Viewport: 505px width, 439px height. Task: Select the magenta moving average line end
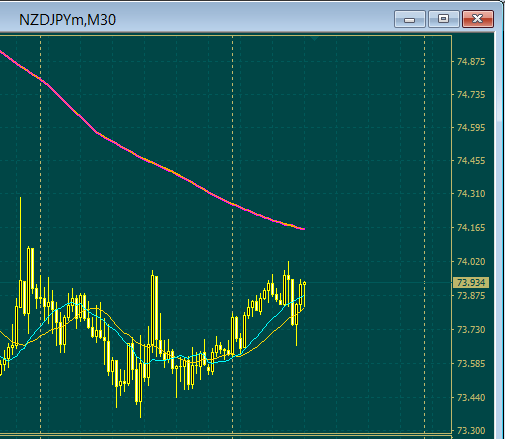pyautogui.click(x=303, y=229)
